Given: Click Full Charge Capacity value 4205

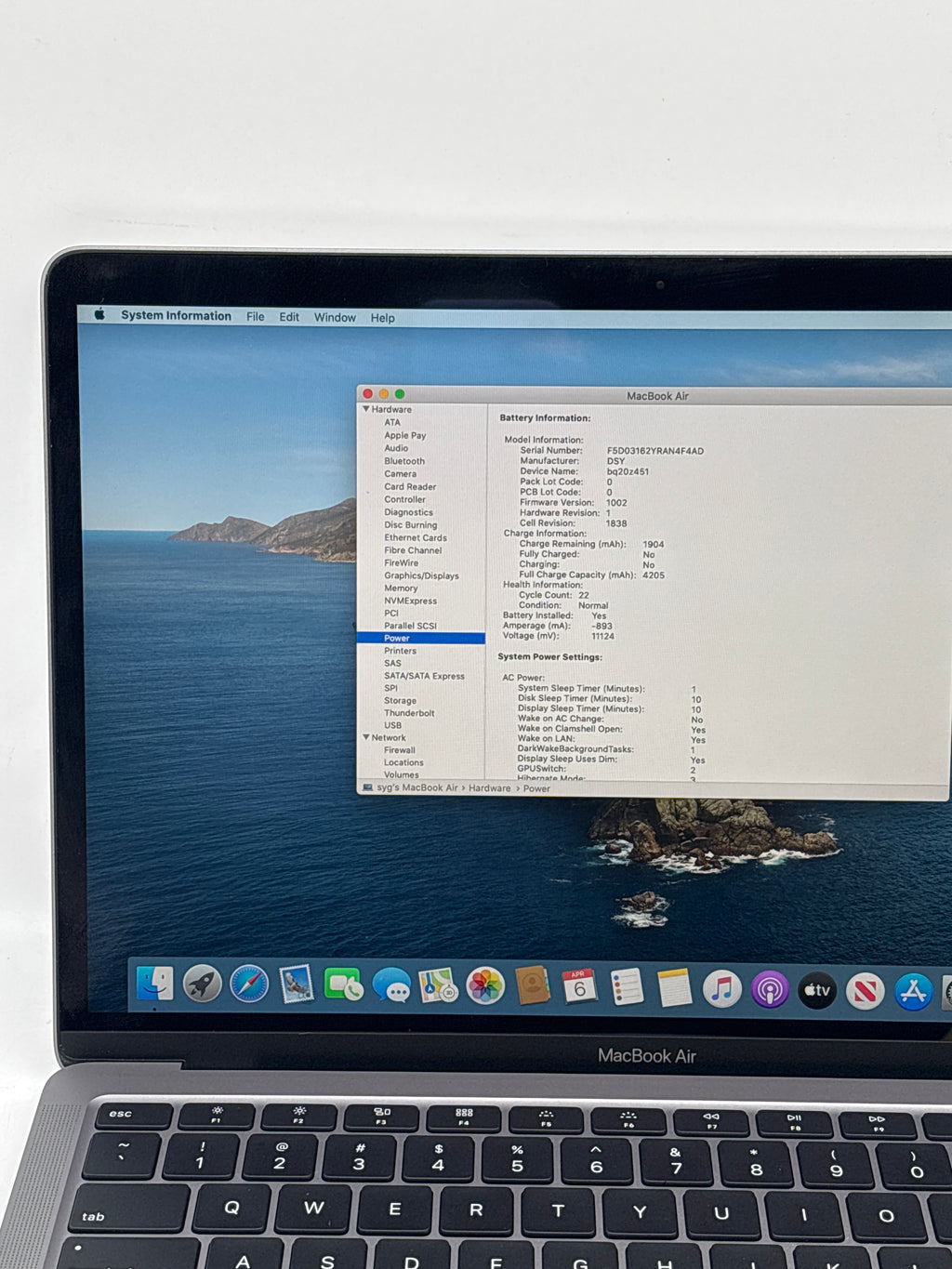Looking at the screenshot, I should pyautogui.click(x=654, y=575).
